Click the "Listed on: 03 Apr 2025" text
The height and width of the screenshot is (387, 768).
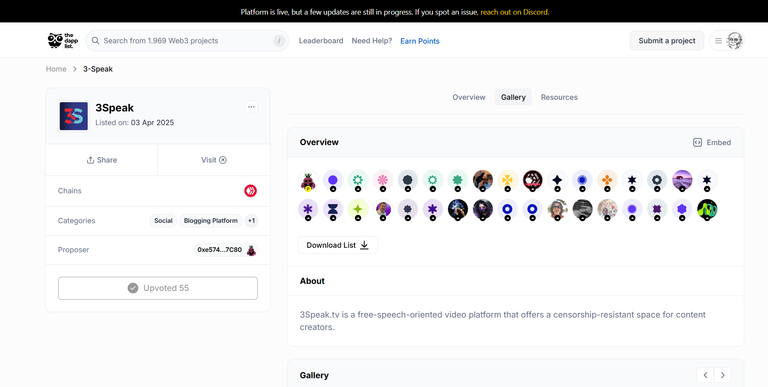[135, 122]
